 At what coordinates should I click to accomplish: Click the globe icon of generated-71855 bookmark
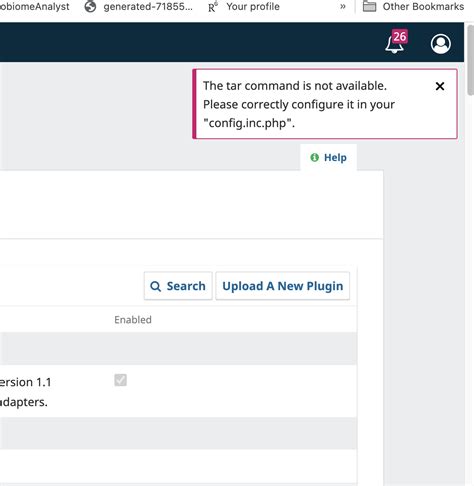[90, 6]
